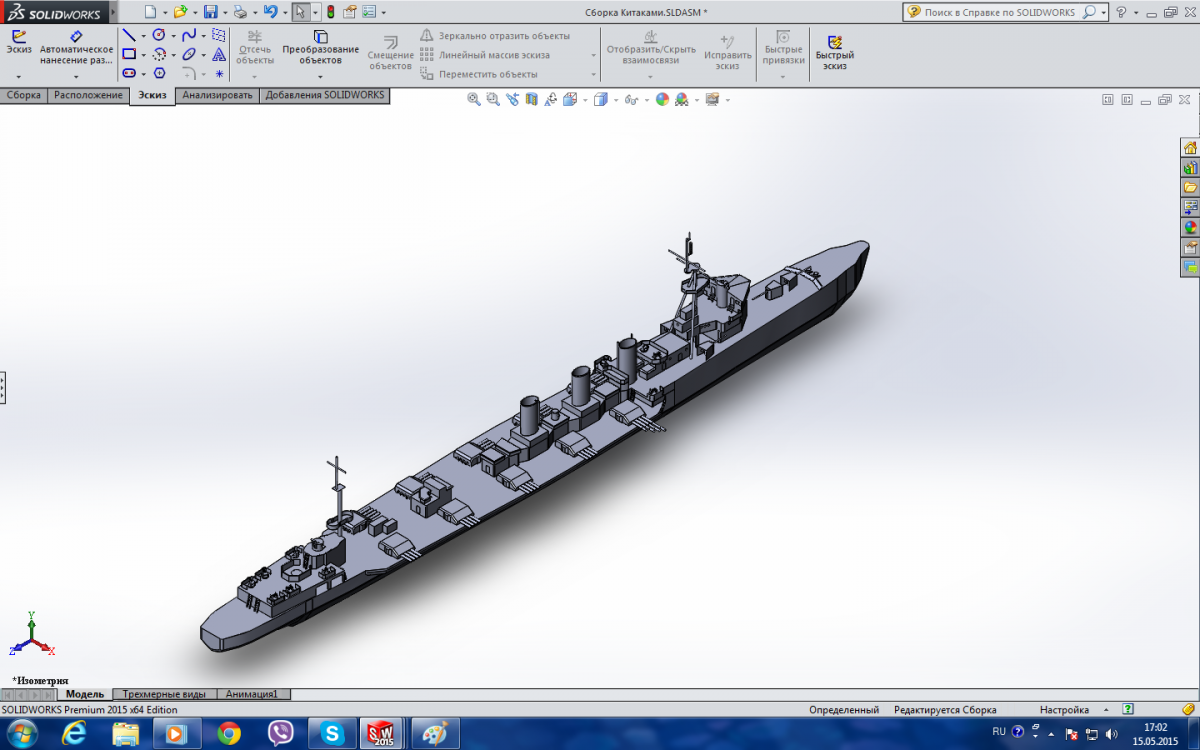Select the Straight Slot tool
Screen dimensions: 1200x750
tap(129, 73)
